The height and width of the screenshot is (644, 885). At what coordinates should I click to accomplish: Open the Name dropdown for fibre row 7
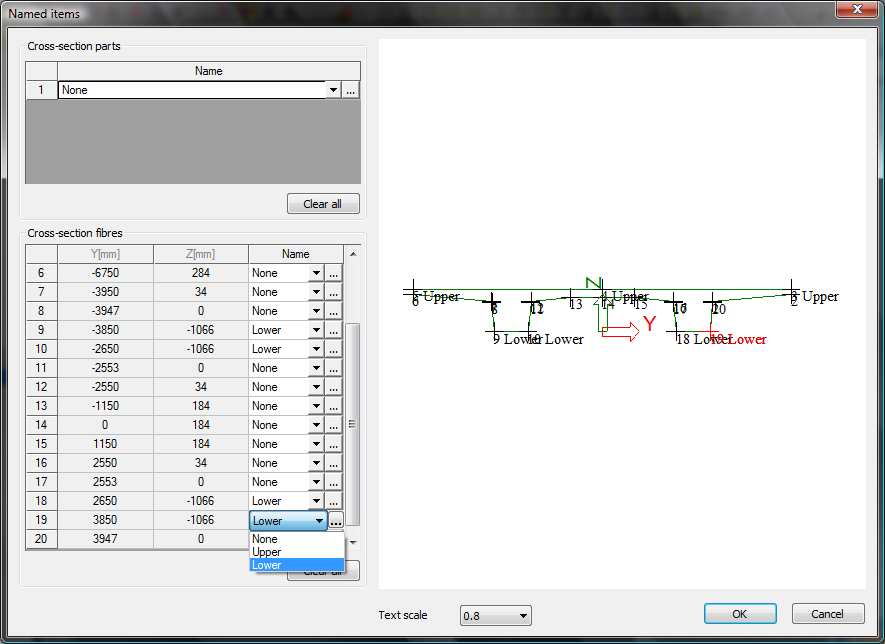(316, 292)
